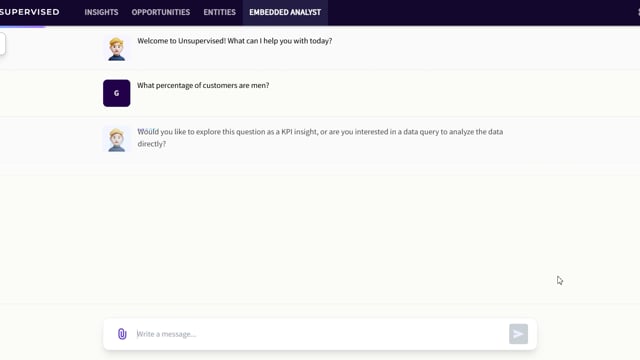Click the 'What percentage of customers are men?' message
The image size is (640, 360).
tap(203, 85)
